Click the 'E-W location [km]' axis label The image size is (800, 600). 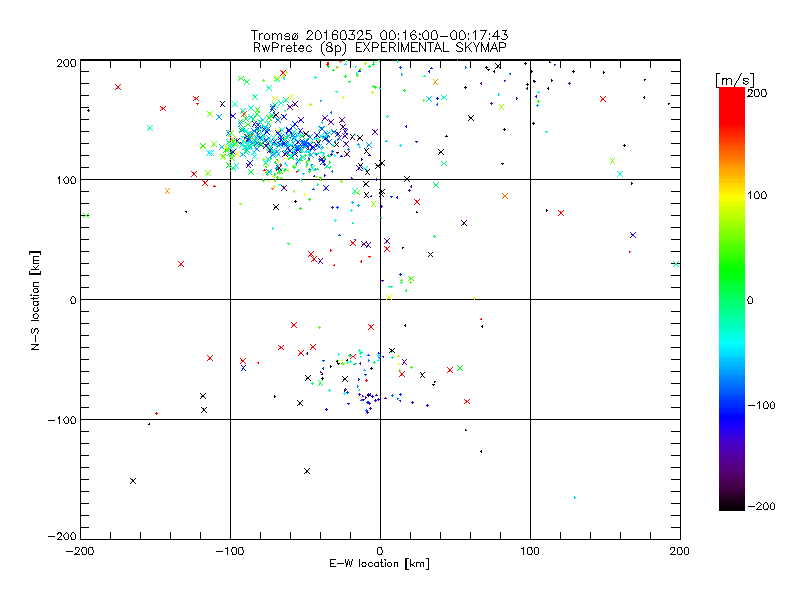click(x=379, y=564)
